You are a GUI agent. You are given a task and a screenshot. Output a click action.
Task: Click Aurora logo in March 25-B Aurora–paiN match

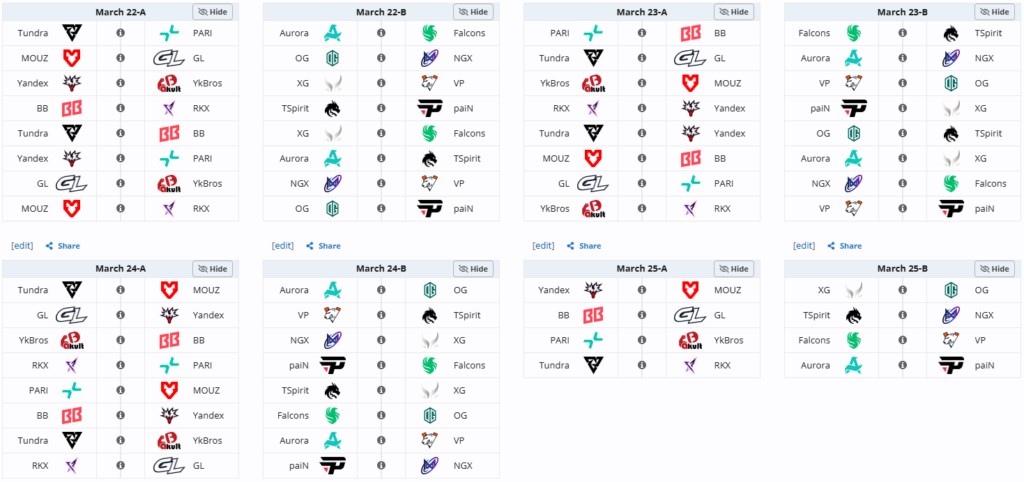(855, 365)
